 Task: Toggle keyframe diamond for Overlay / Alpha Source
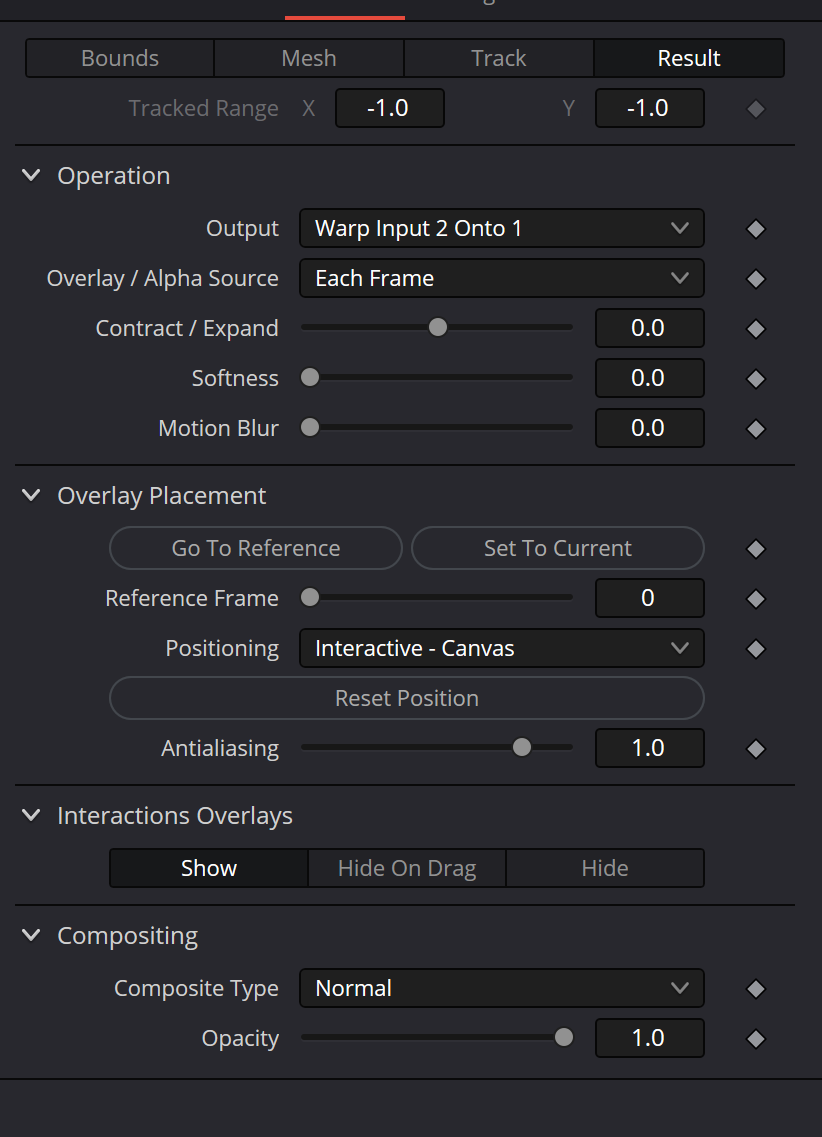755,279
